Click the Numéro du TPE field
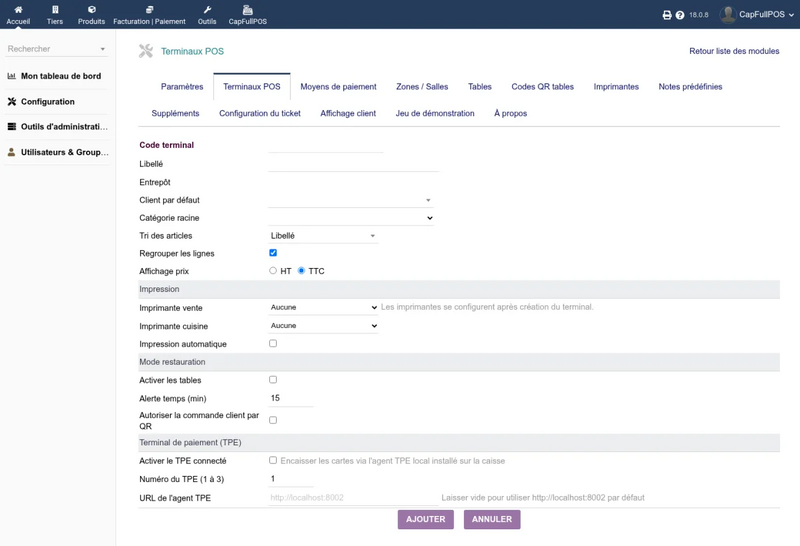This screenshot has width=800, height=546. tap(291, 479)
